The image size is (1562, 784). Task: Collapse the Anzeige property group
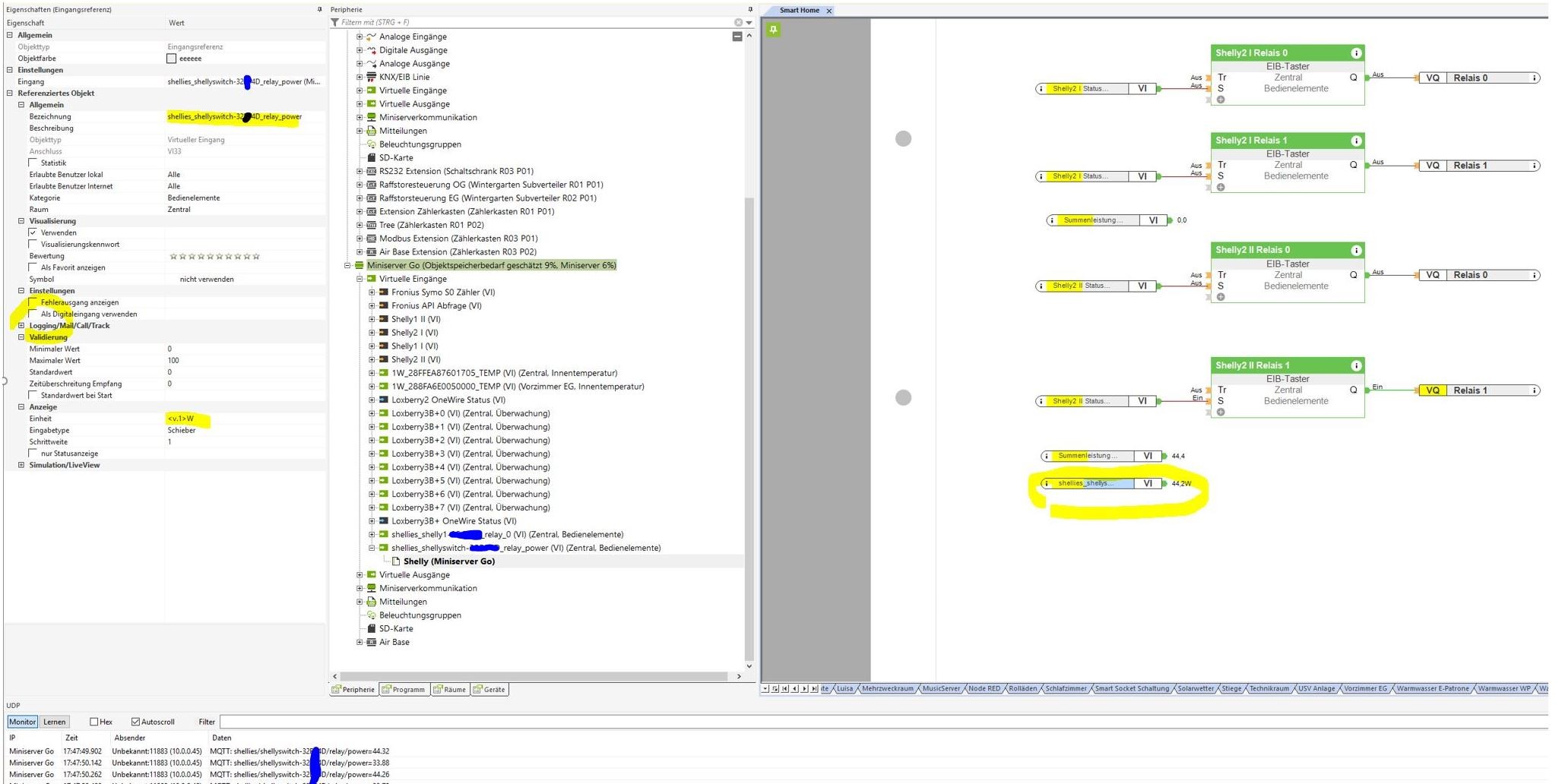click(21, 407)
